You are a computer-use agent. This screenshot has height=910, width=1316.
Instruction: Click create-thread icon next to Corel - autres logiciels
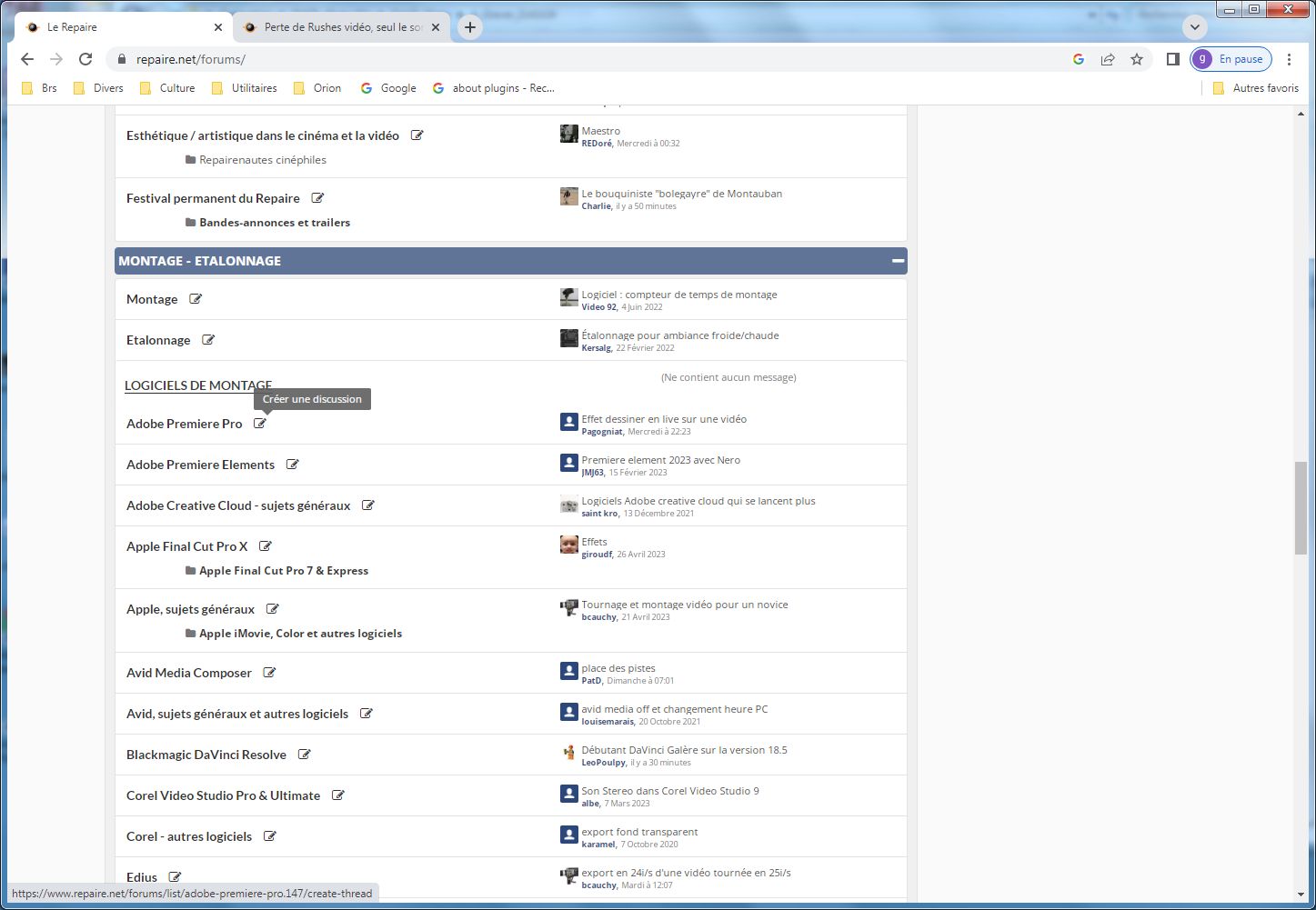point(270,836)
